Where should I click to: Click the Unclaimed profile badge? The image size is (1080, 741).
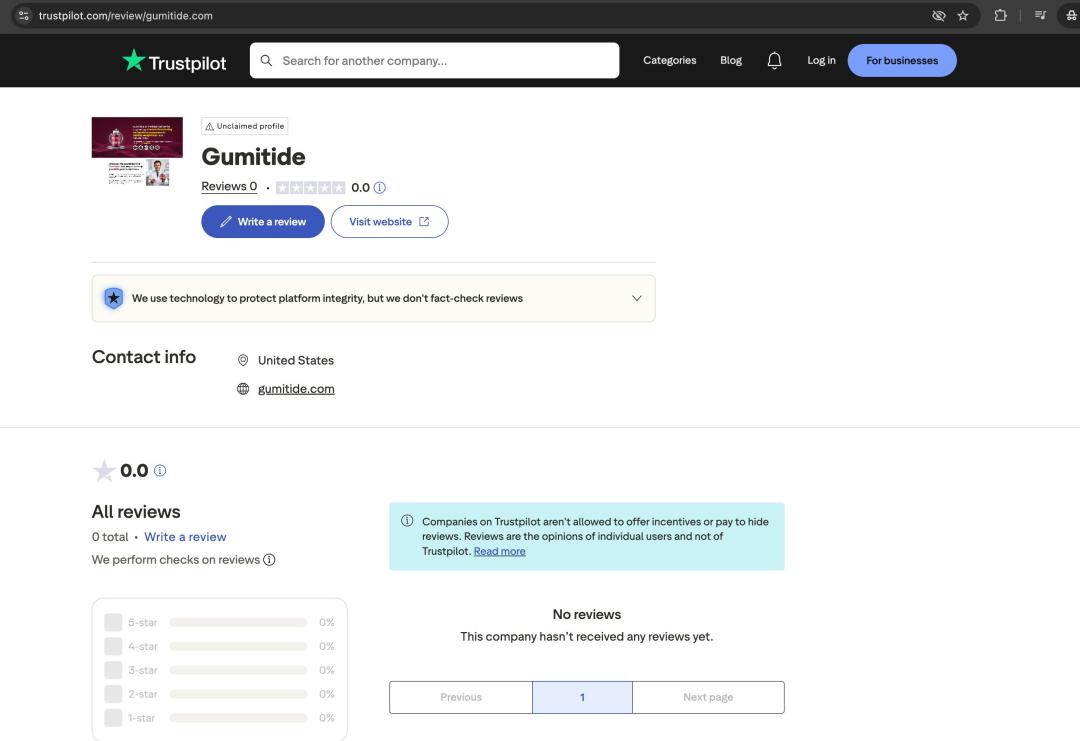coord(245,126)
